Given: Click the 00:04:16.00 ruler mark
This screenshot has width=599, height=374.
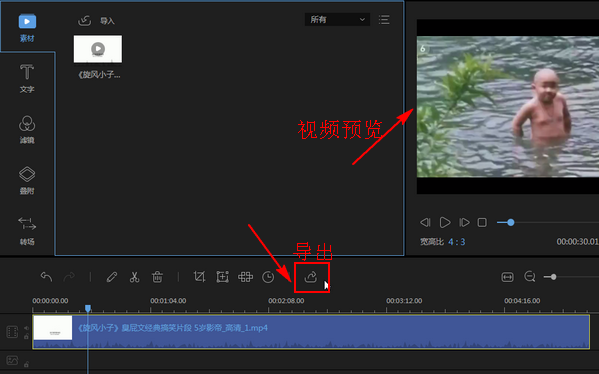Looking at the screenshot, I should [522, 301].
